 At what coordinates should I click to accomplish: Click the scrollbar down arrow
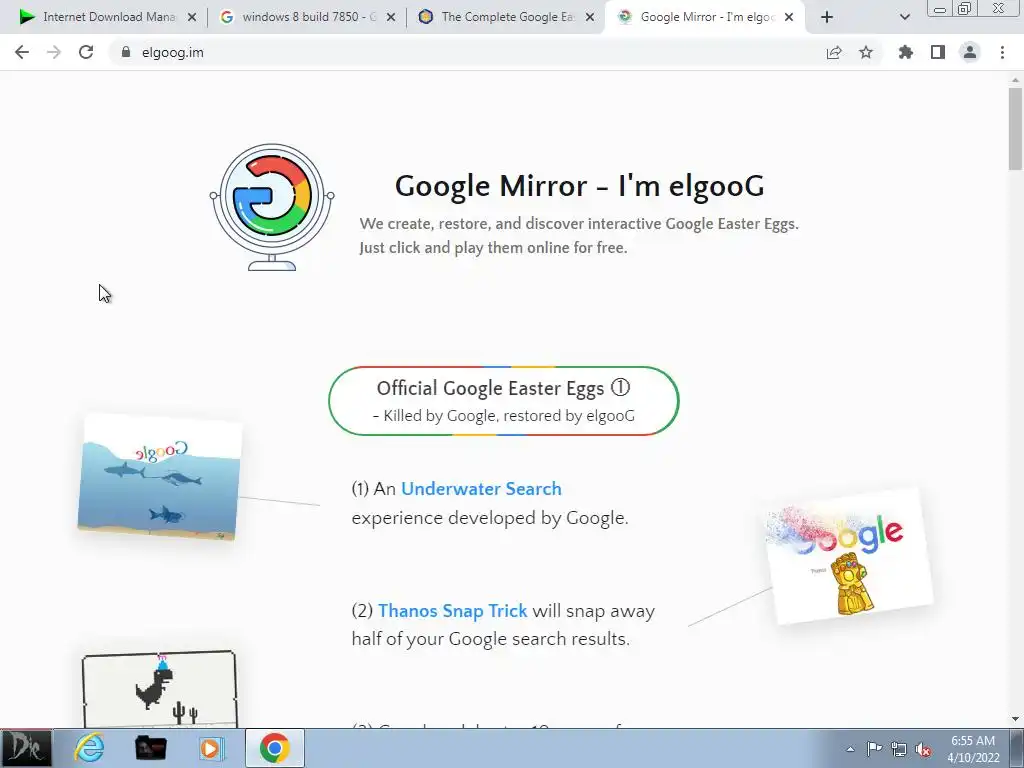coord(1015,719)
